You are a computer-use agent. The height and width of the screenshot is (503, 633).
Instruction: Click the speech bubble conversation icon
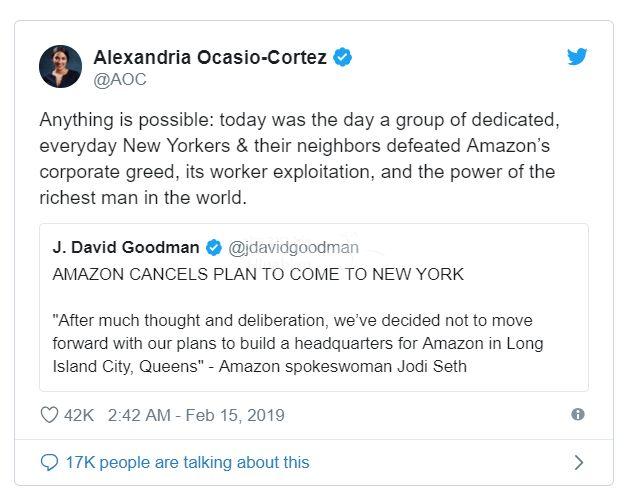point(49,462)
